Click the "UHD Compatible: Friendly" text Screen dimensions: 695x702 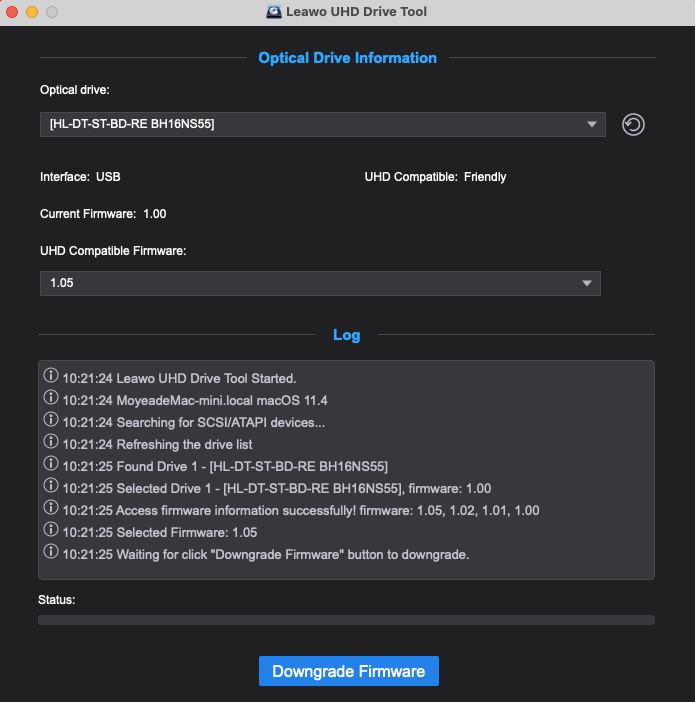coord(435,177)
